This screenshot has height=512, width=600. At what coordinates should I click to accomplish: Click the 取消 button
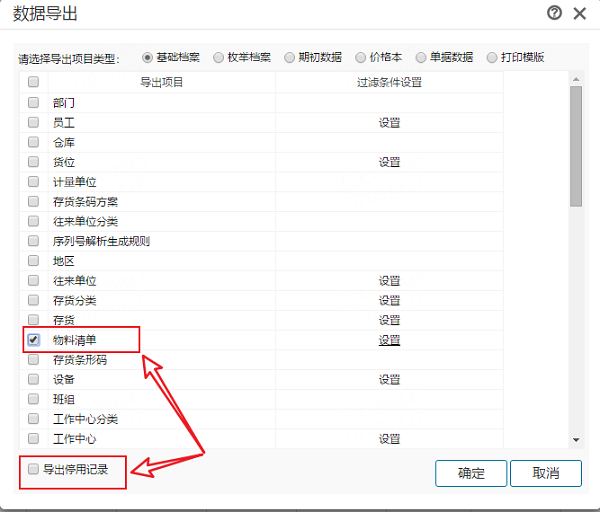click(546, 473)
